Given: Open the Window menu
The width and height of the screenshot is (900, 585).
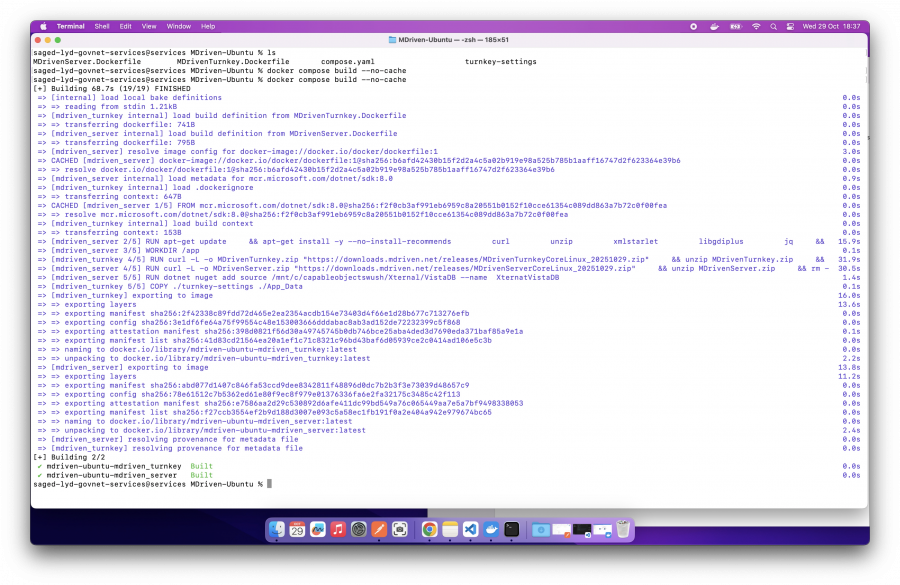Looking at the screenshot, I should [181, 26].
